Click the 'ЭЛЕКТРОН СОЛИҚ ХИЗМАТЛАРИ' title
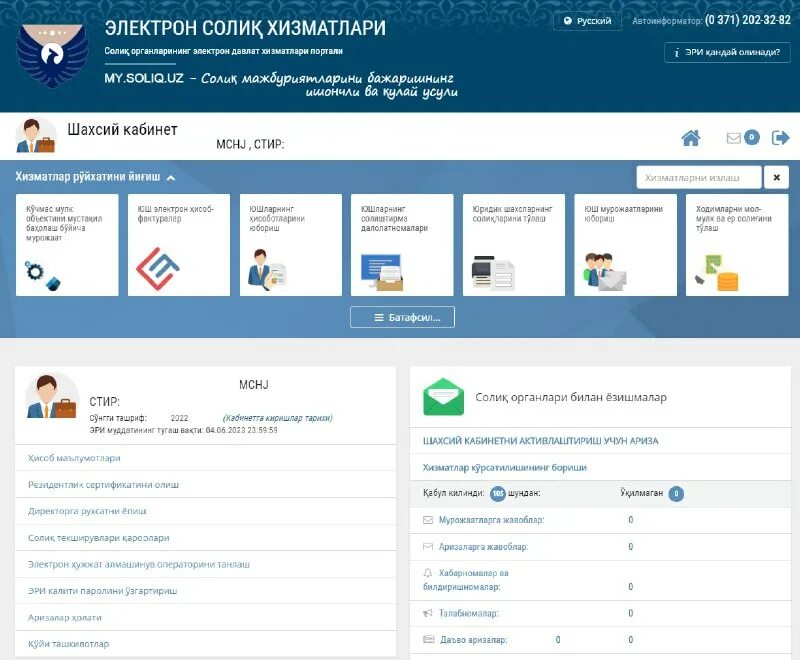The width and height of the screenshot is (800, 660). point(245,28)
